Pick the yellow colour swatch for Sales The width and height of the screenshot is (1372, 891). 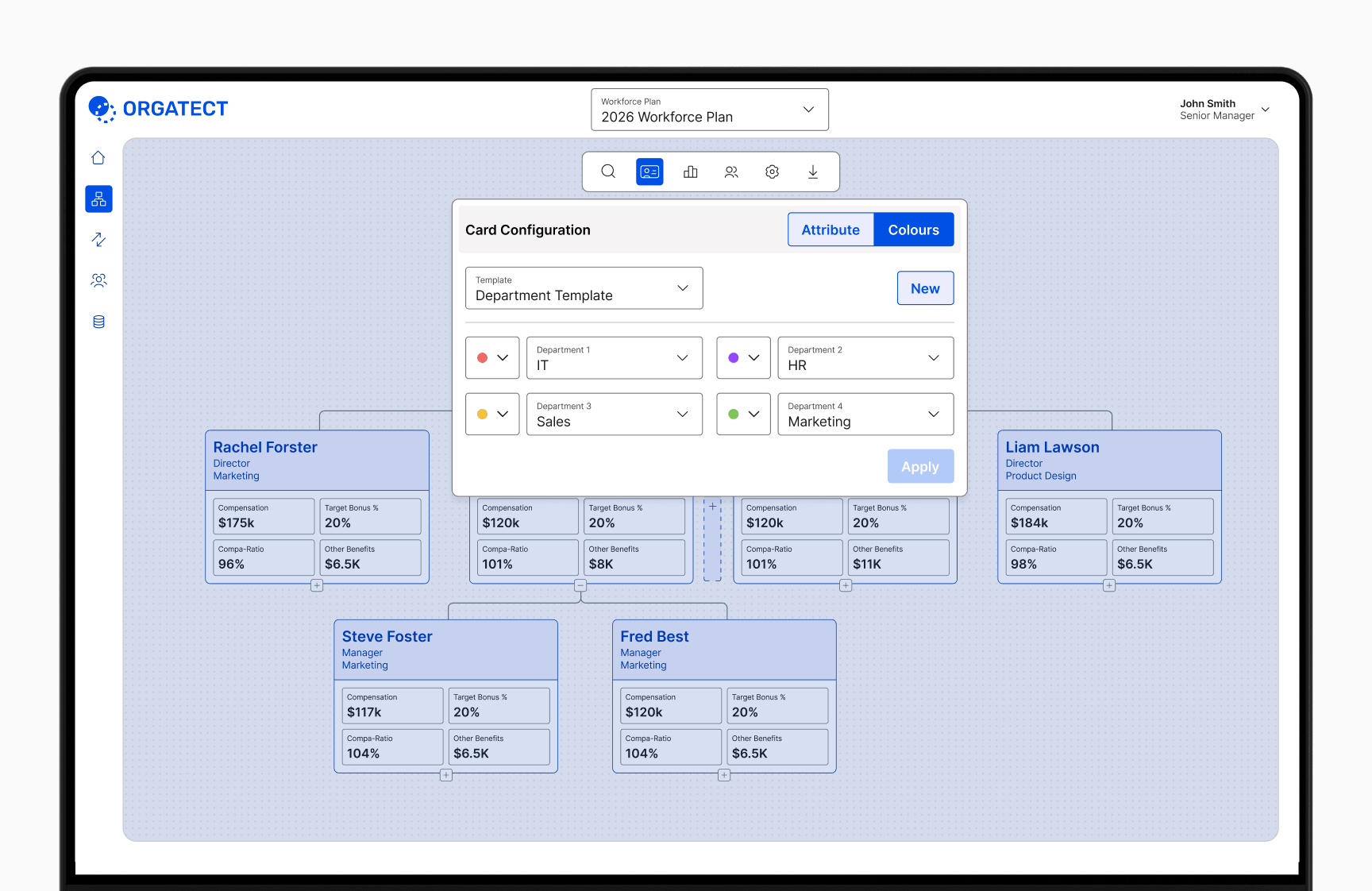coord(492,415)
